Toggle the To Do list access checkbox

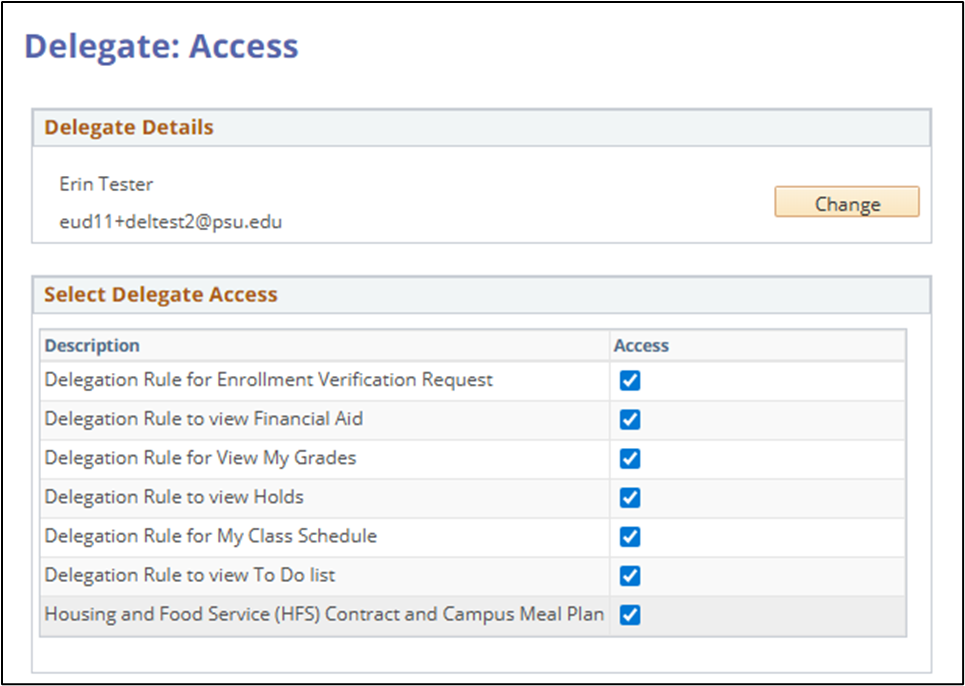[630, 576]
